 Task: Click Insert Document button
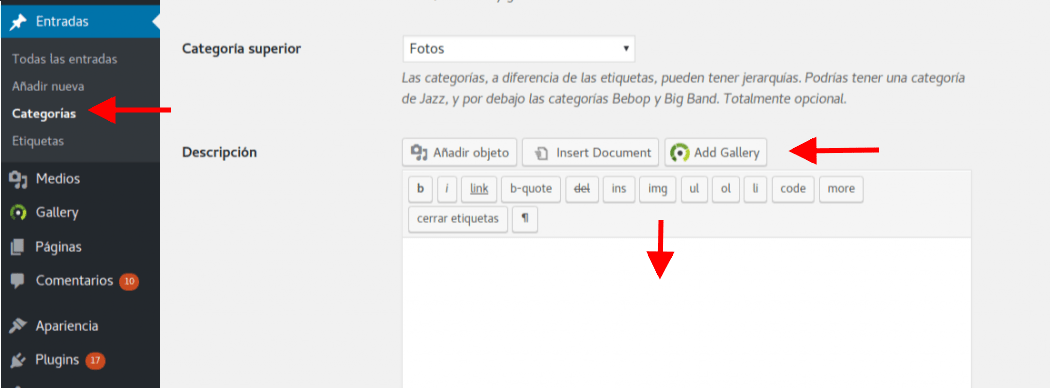[x=591, y=153]
